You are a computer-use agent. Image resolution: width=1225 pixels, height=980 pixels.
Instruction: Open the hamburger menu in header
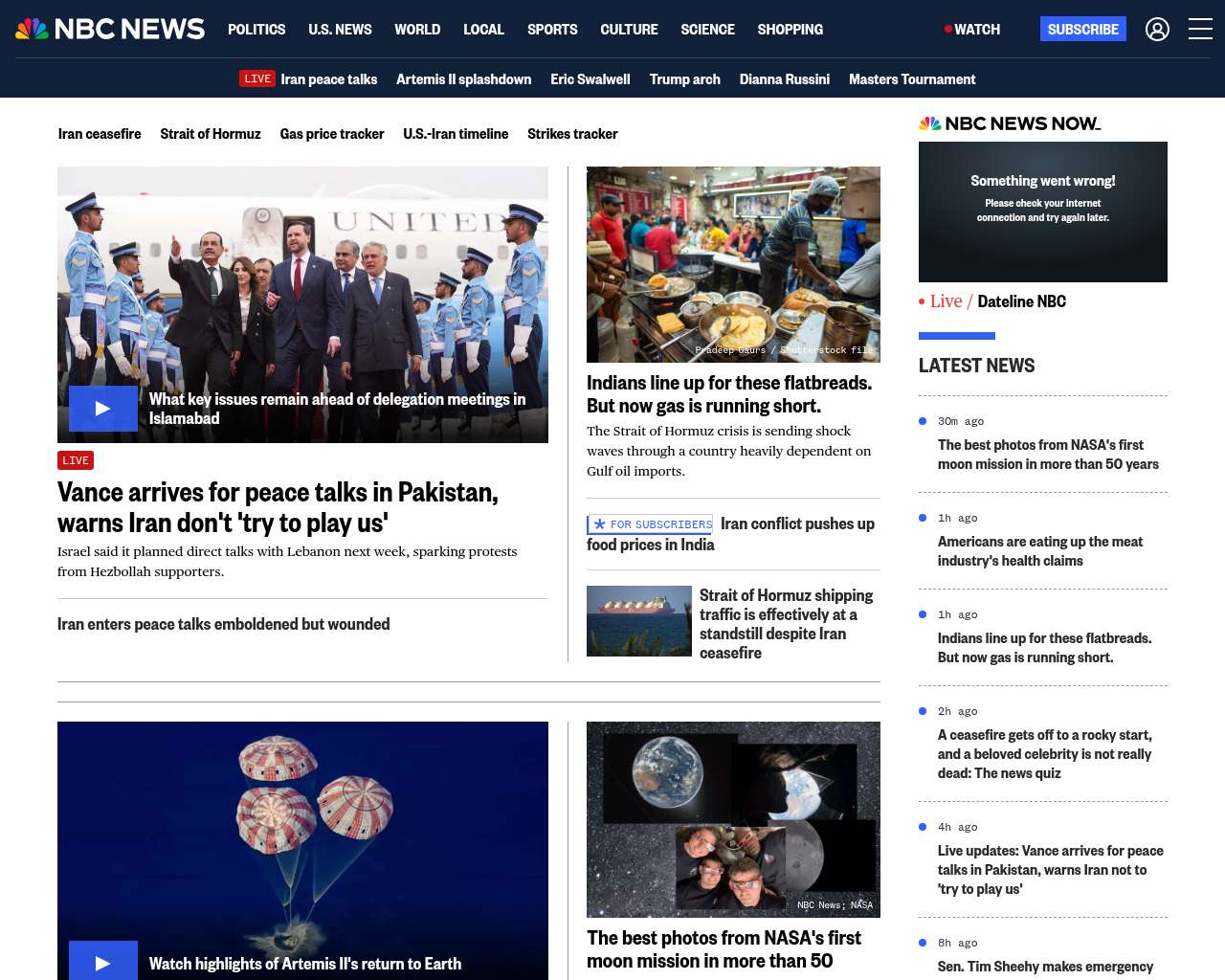click(x=1200, y=30)
